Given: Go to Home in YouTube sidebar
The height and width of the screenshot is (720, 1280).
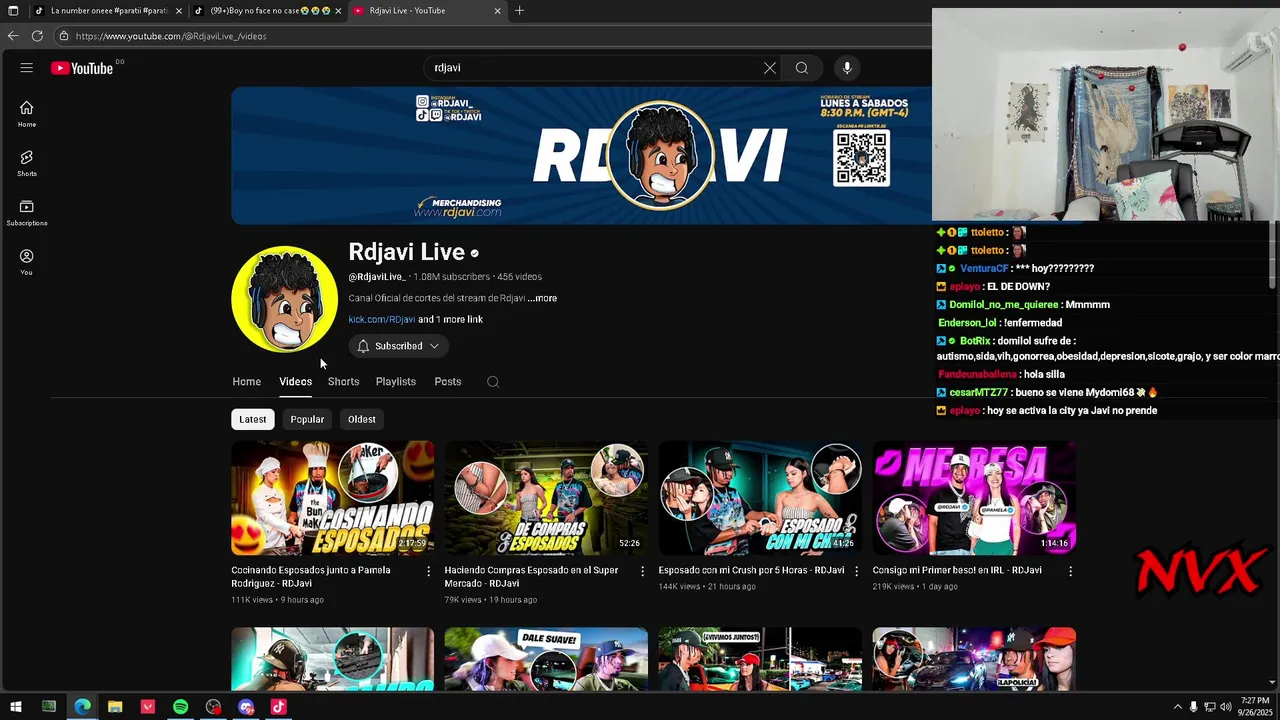Looking at the screenshot, I should pyautogui.click(x=26, y=114).
